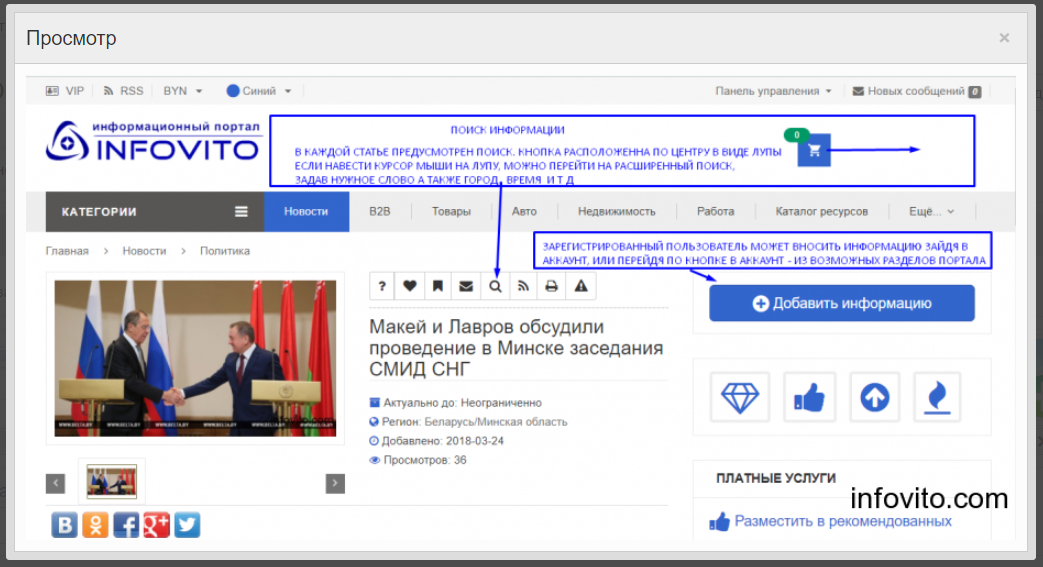
Task: Select the B2B tab
Action: pyautogui.click(x=380, y=212)
